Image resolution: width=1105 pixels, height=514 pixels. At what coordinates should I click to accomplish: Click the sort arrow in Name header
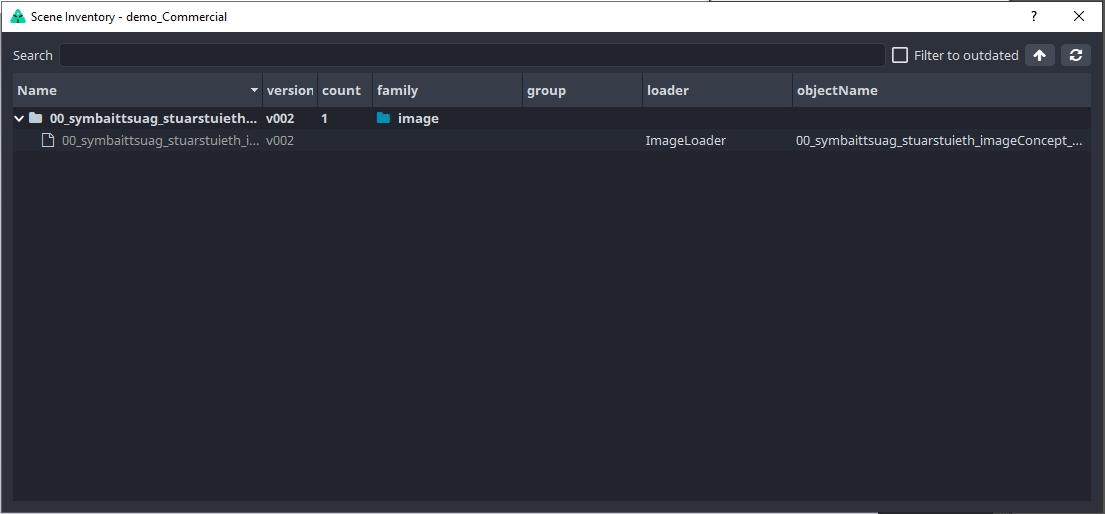(x=254, y=91)
